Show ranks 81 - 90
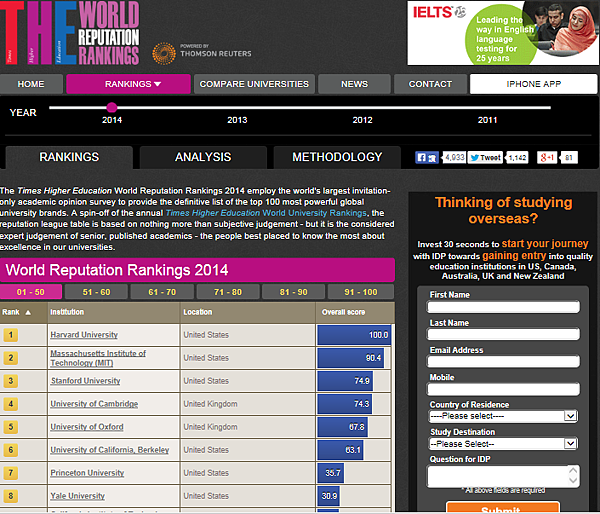 293,292
